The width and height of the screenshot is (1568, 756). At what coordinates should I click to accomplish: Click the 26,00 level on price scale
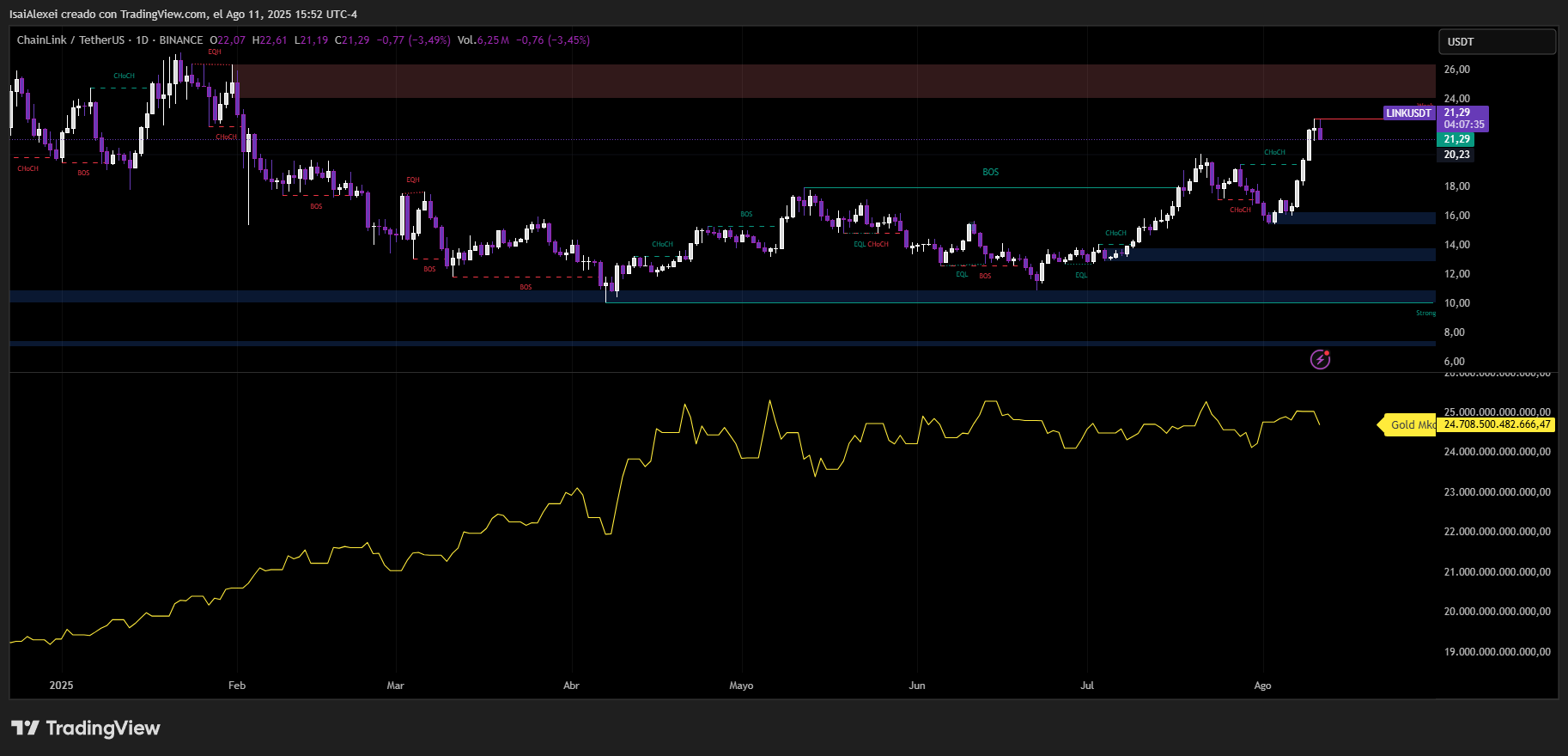[x=1456, y=70]
